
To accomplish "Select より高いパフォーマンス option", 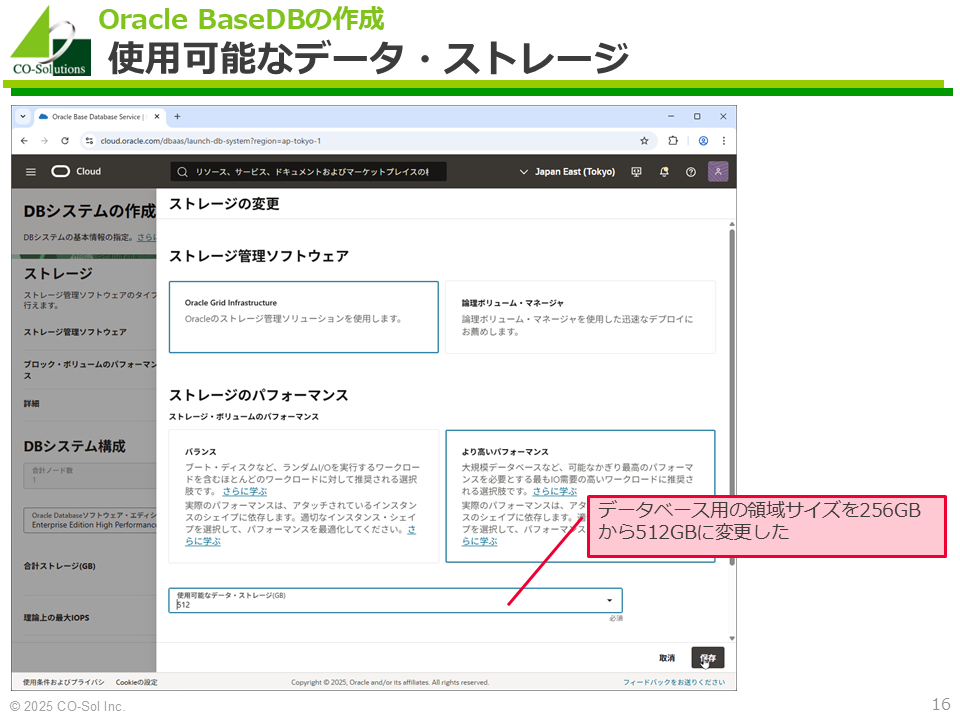I will click(580, 497).
